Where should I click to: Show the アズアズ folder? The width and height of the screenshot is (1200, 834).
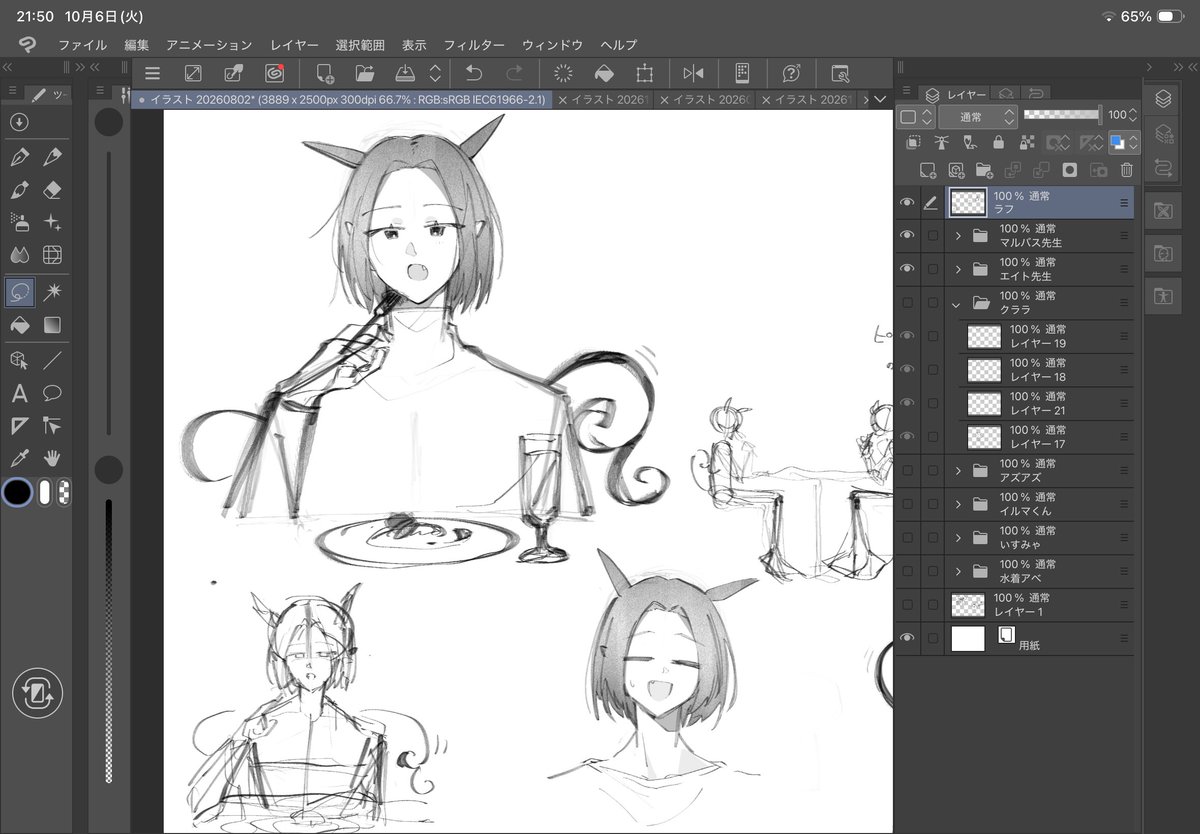907,470
